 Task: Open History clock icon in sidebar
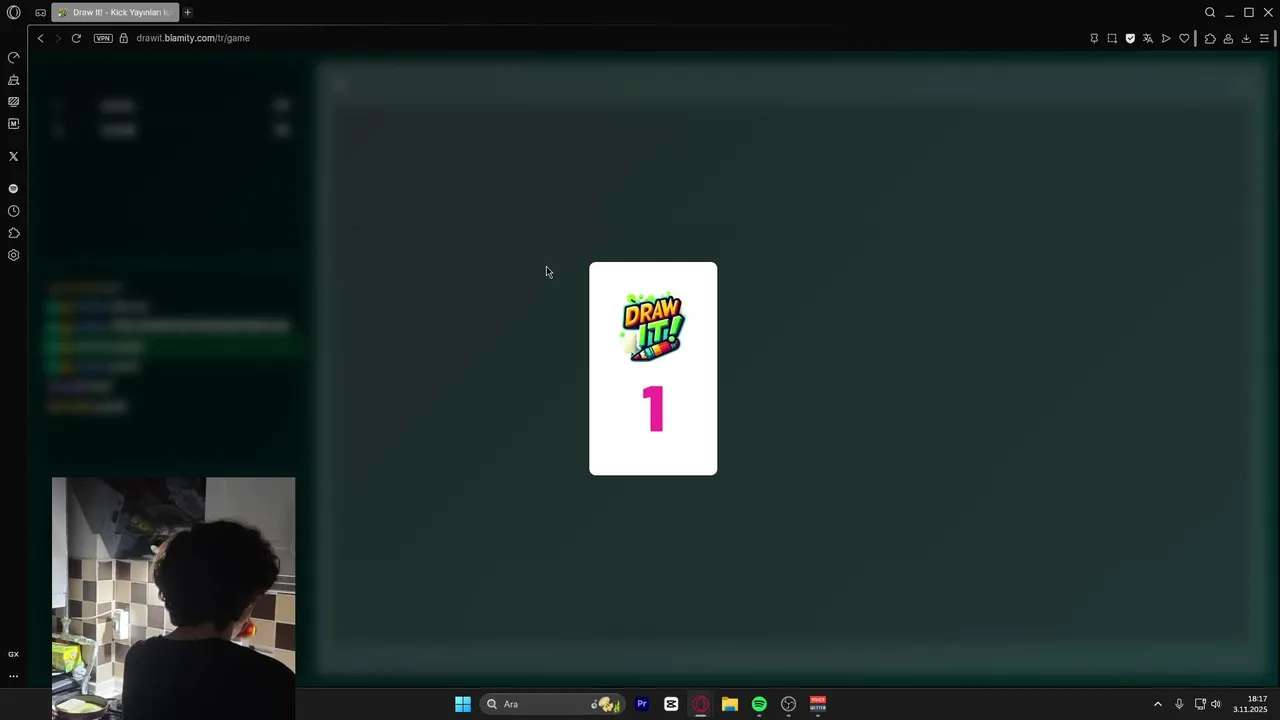coord(13,211)
